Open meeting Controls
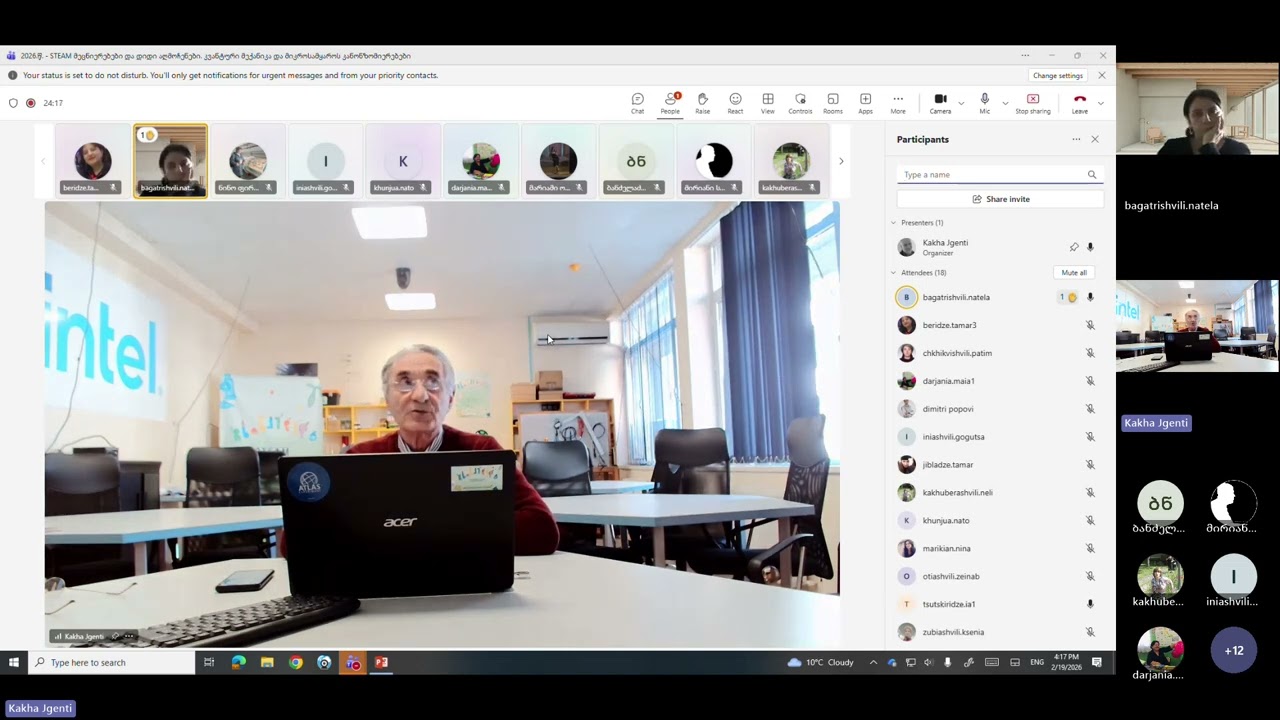1280x720 pixels. point(800,103)
